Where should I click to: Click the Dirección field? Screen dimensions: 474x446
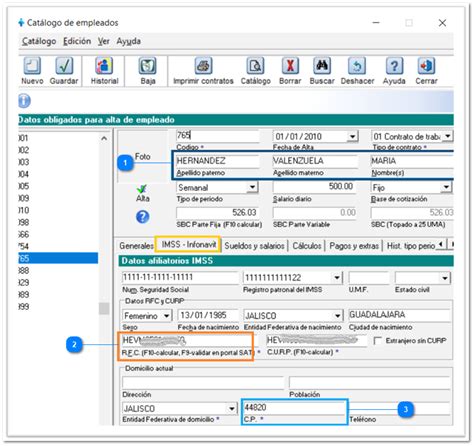(203, 383)
